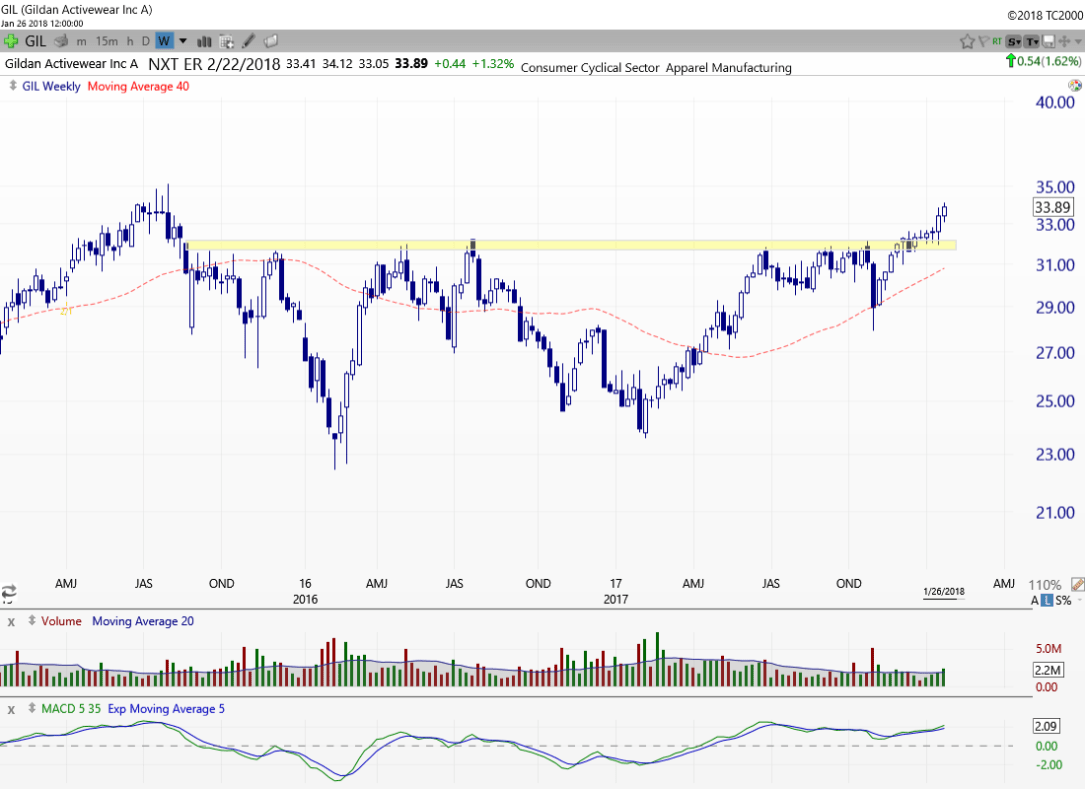This screenshot has width=1085, height=789.
Task: Open the color palette icon on chart
Action: (1075, 86)
